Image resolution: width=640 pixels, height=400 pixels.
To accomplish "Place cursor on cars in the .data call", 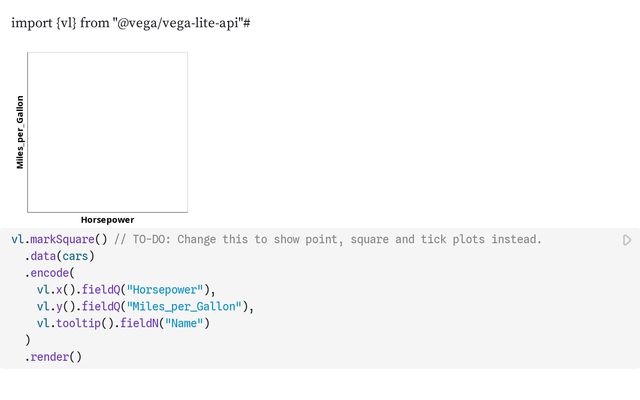I will pyautogui.click(x=75, y=256).
